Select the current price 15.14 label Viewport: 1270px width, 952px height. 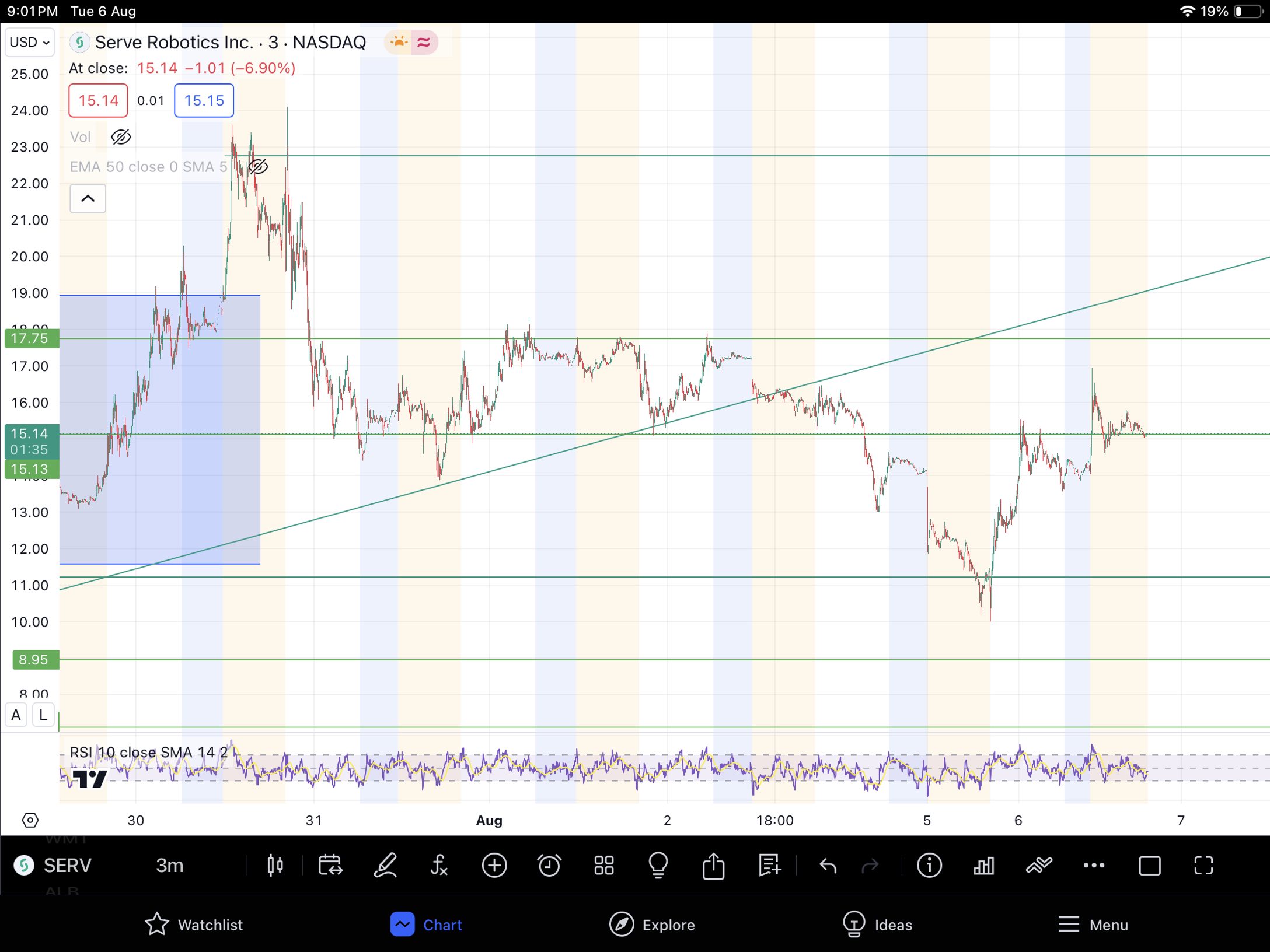[32, 441]
